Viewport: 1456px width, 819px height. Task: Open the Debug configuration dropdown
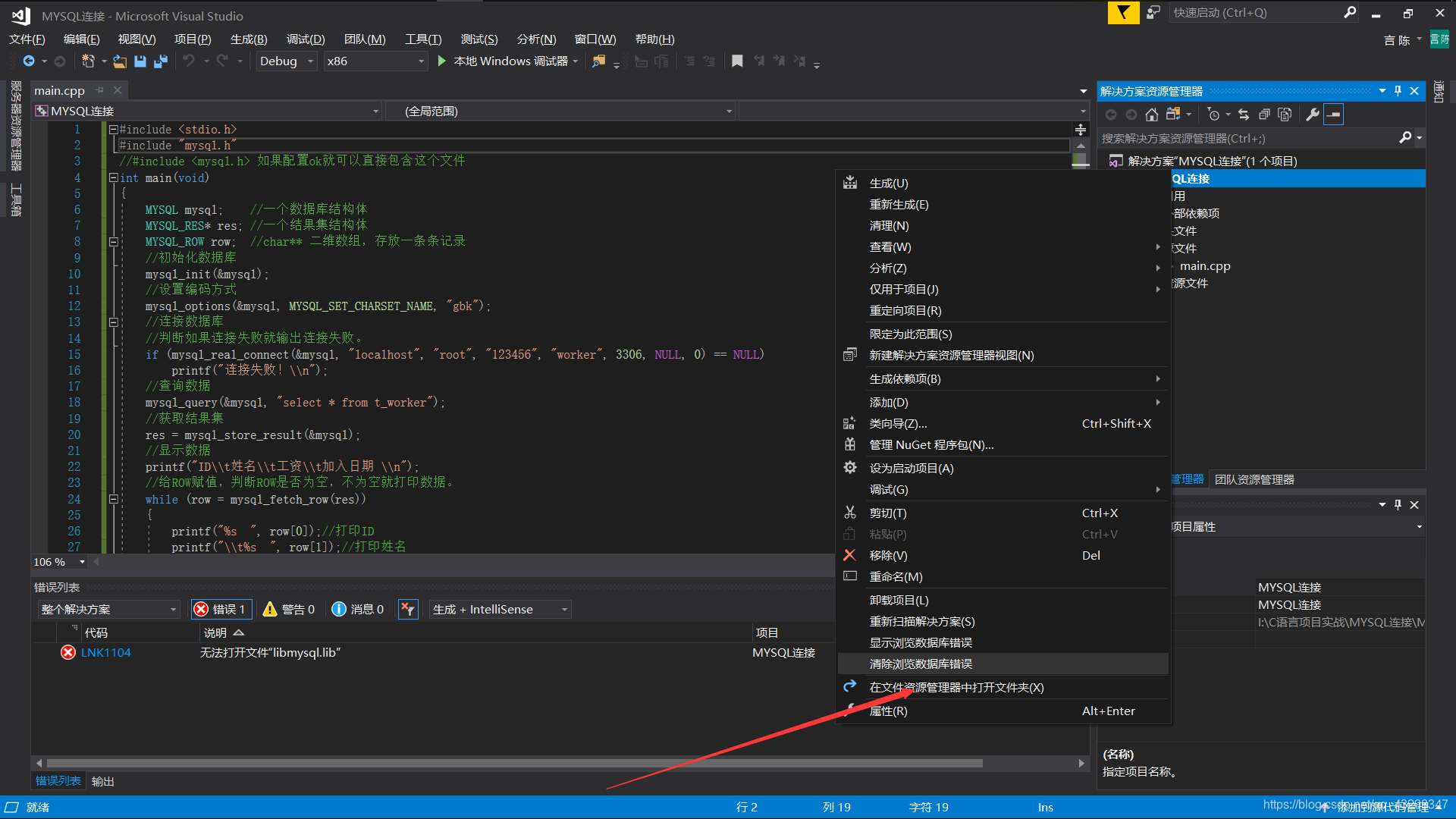pos(287,61)
